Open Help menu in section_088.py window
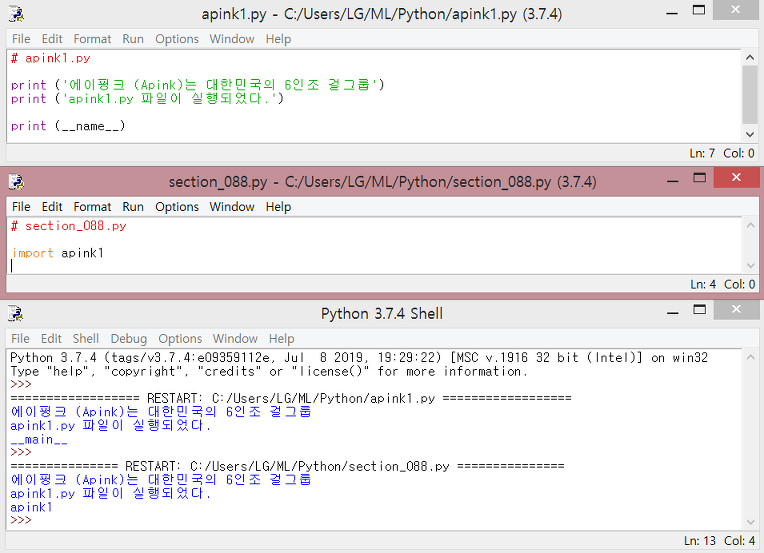The image size is (764, 553). pos(278,207)
